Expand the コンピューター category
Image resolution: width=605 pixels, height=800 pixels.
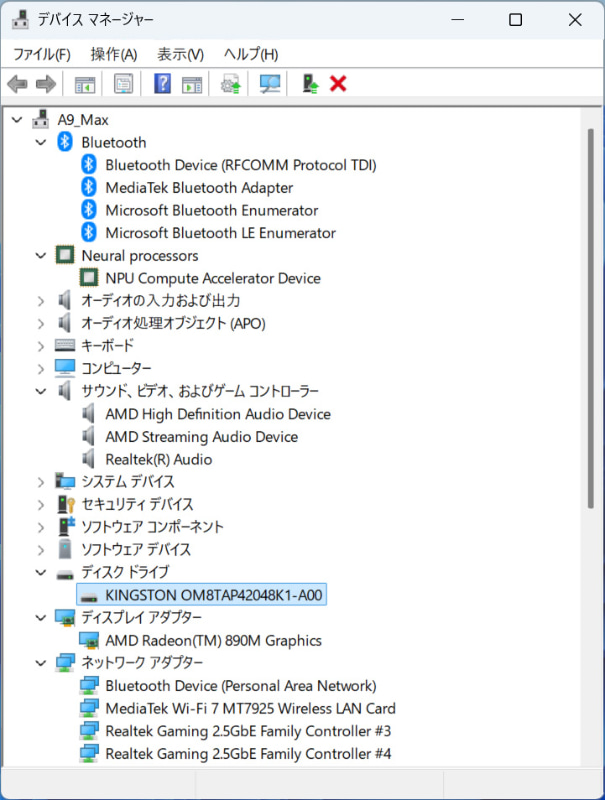pyautogui.click(x=41, y=368)
